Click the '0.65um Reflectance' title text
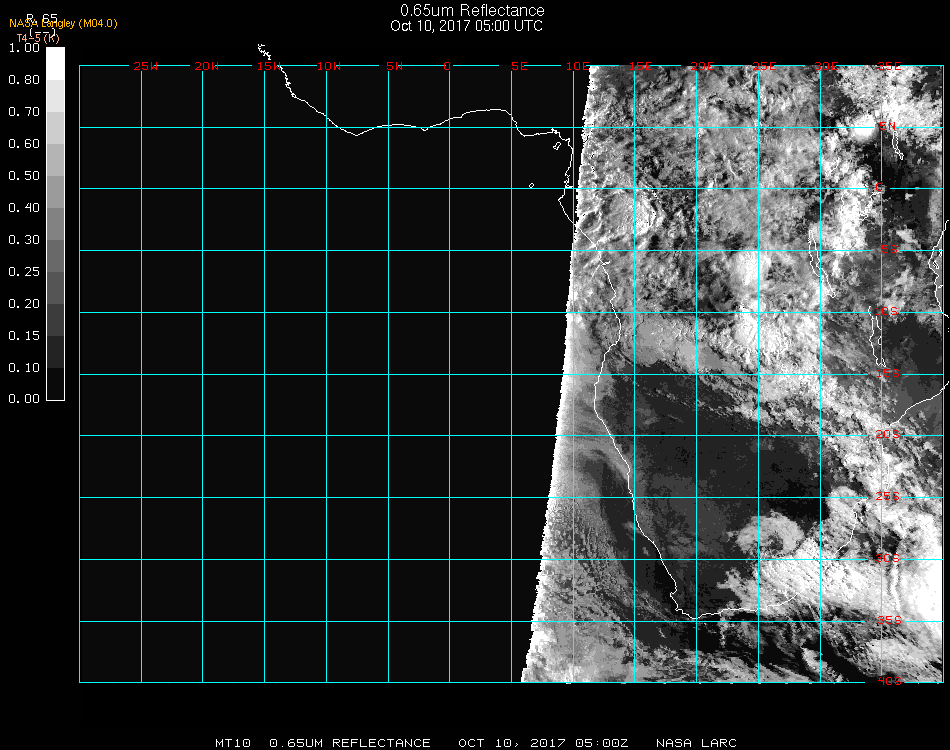The image size is (950, 750). pyautogui.click(x=472, y=11)
